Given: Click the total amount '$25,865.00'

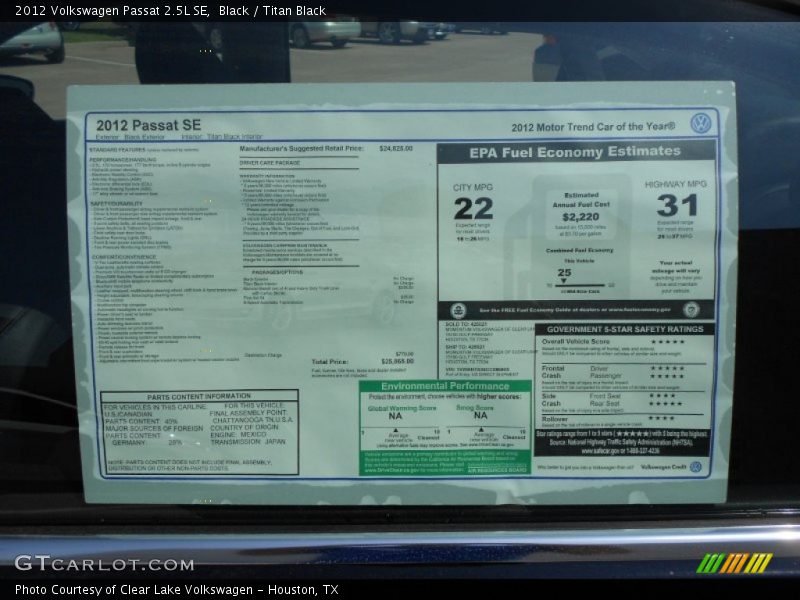Looking at the screenshot, I should [397, 361].
